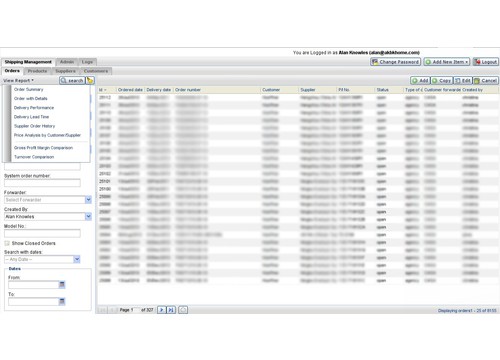Click the Logout button
This screenshot has height=360, width=500.
pyautogui.click(x=486, y=62)
